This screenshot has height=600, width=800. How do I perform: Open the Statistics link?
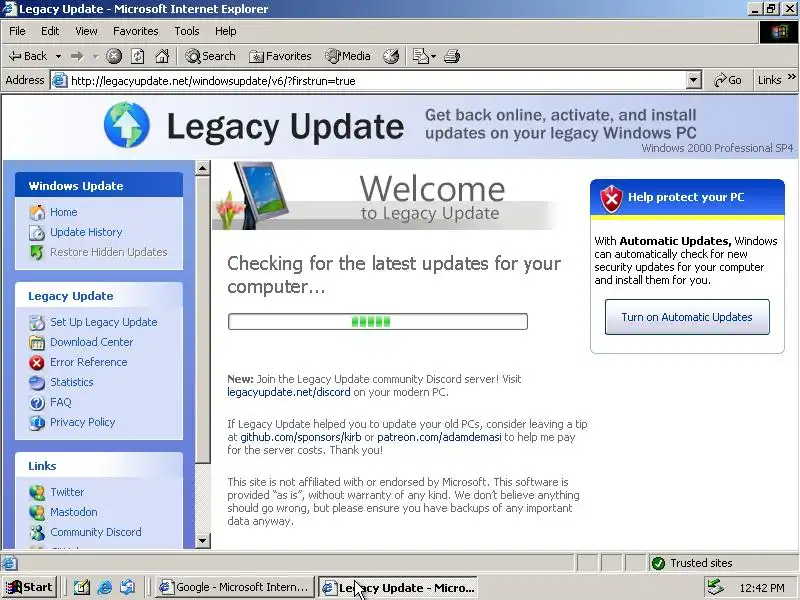click(x=71, y=382)
